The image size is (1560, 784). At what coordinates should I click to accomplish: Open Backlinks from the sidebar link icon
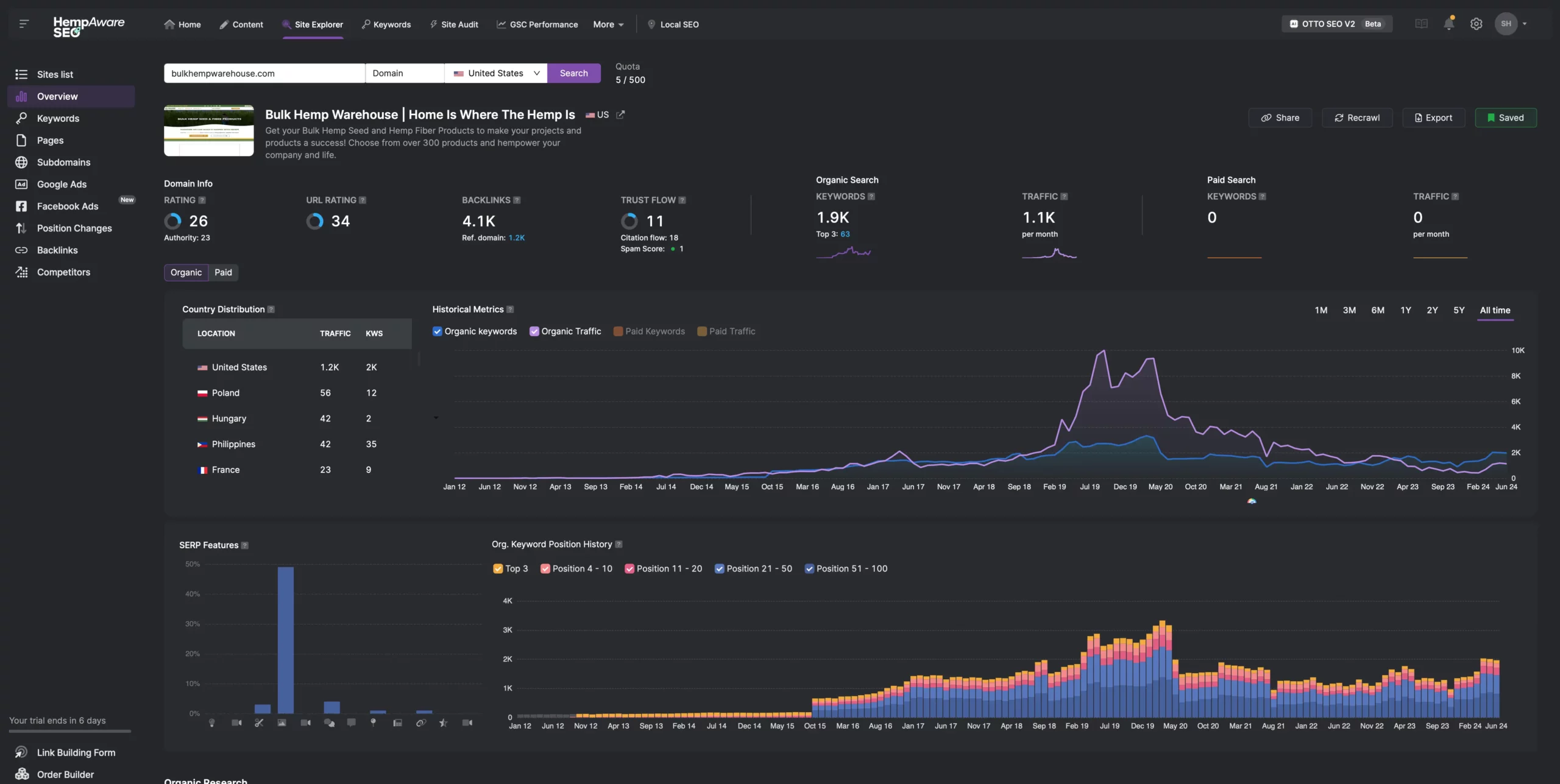pos(21,250)
